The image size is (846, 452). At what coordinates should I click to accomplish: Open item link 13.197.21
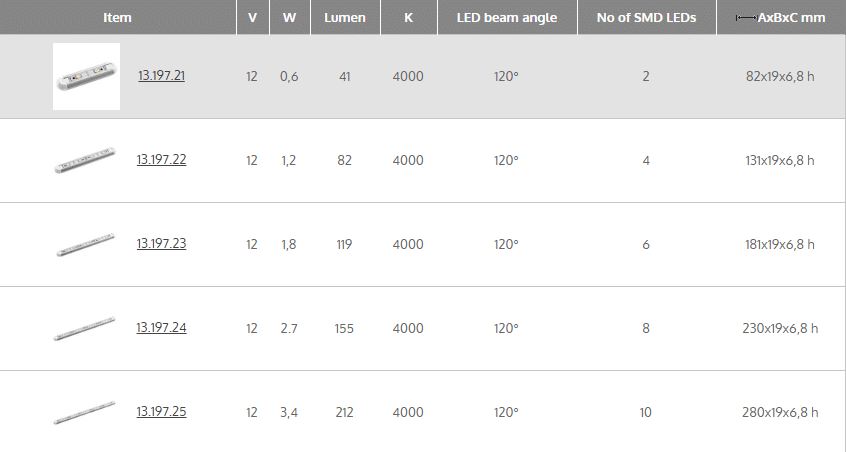coord(161,76)
